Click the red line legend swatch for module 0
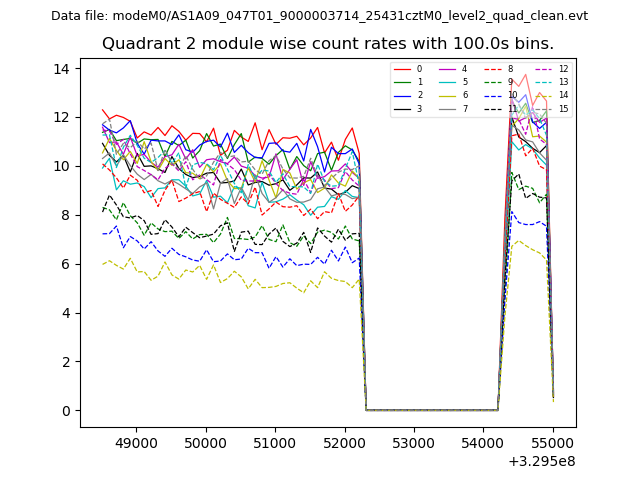 pos(401,69)
